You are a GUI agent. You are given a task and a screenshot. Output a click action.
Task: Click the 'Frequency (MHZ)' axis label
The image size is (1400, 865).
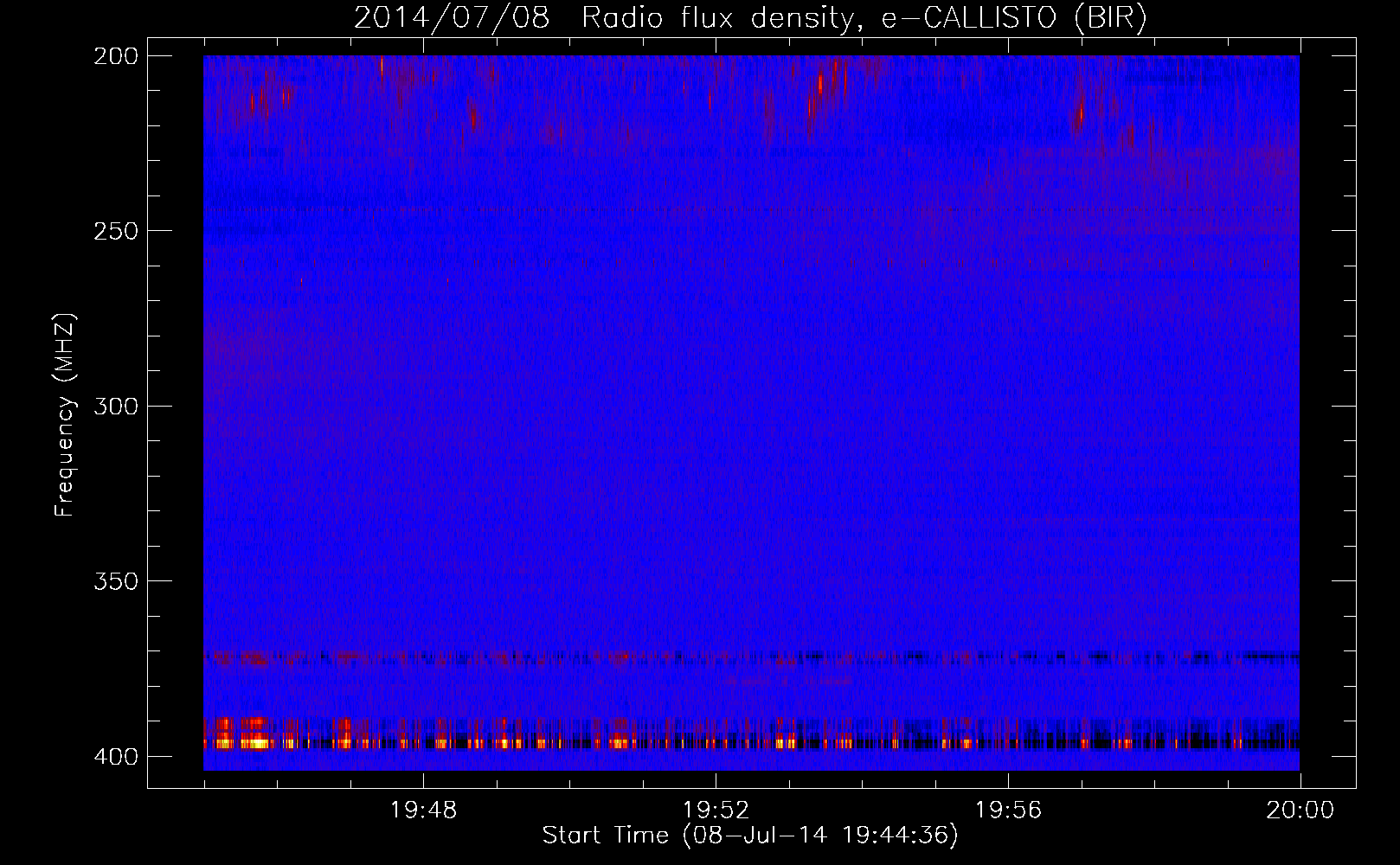[65, 414]
